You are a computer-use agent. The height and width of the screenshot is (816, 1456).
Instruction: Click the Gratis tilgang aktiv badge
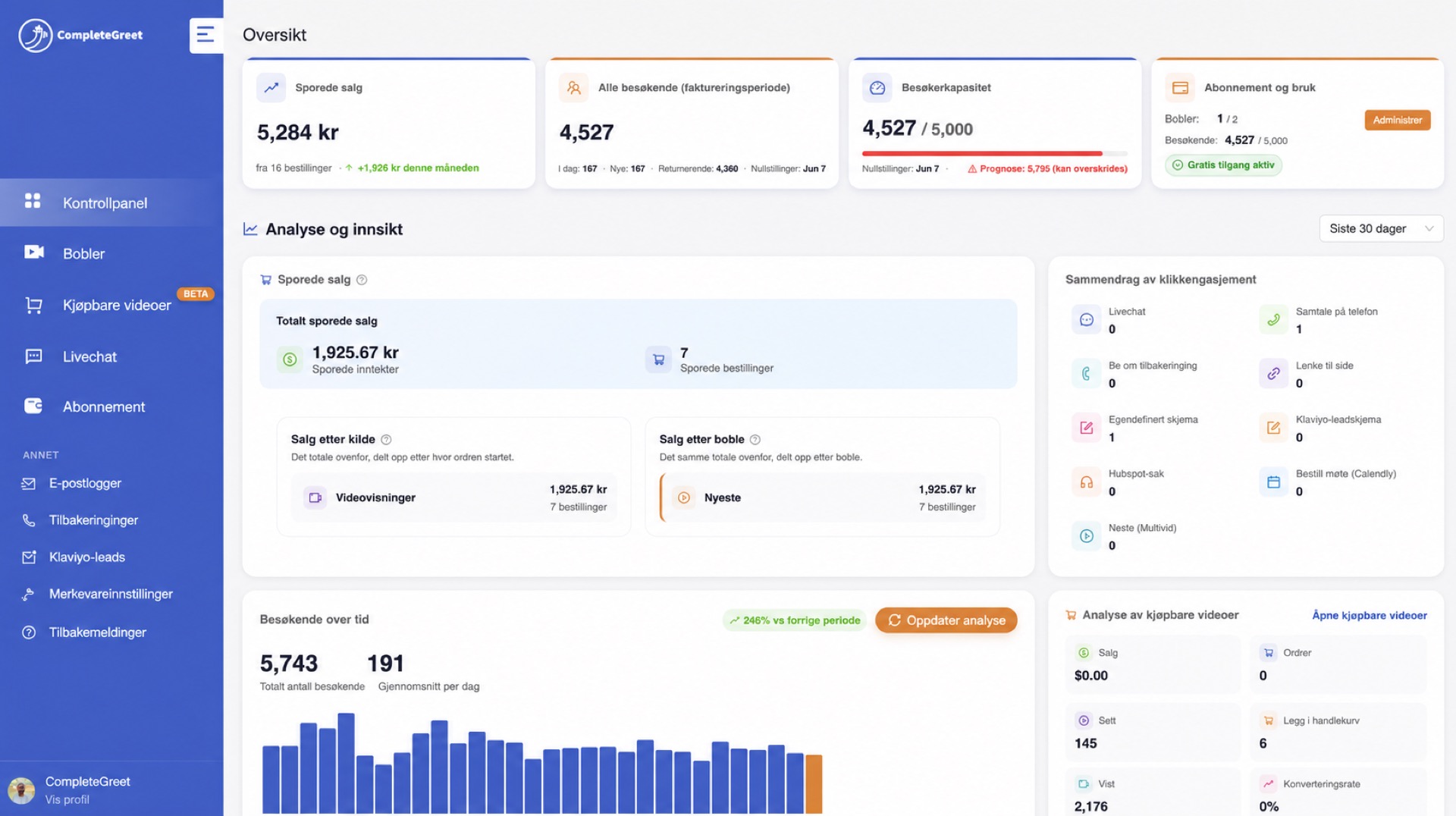tap(1223, 165)
